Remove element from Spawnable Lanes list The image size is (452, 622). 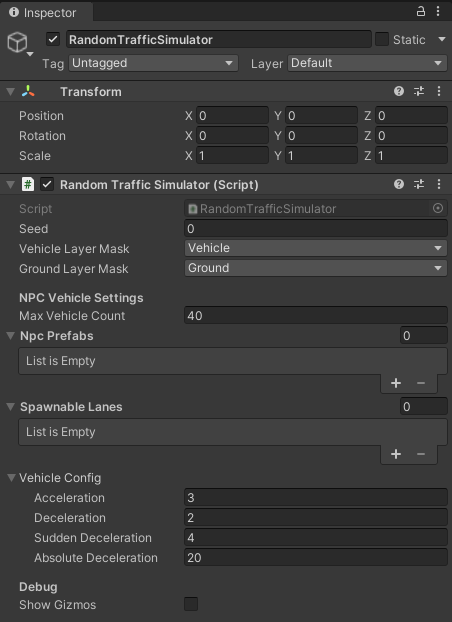coord(421,454)
